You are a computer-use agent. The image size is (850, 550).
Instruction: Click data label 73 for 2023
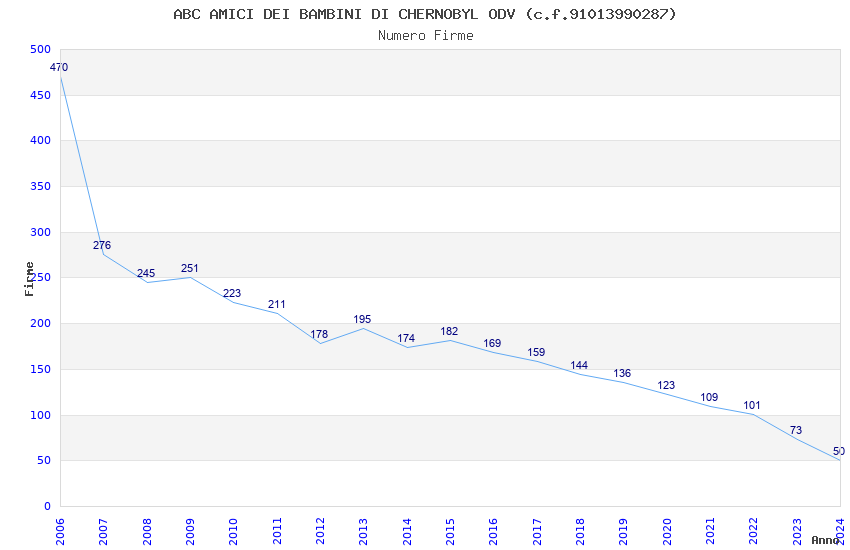click(796, 430)
